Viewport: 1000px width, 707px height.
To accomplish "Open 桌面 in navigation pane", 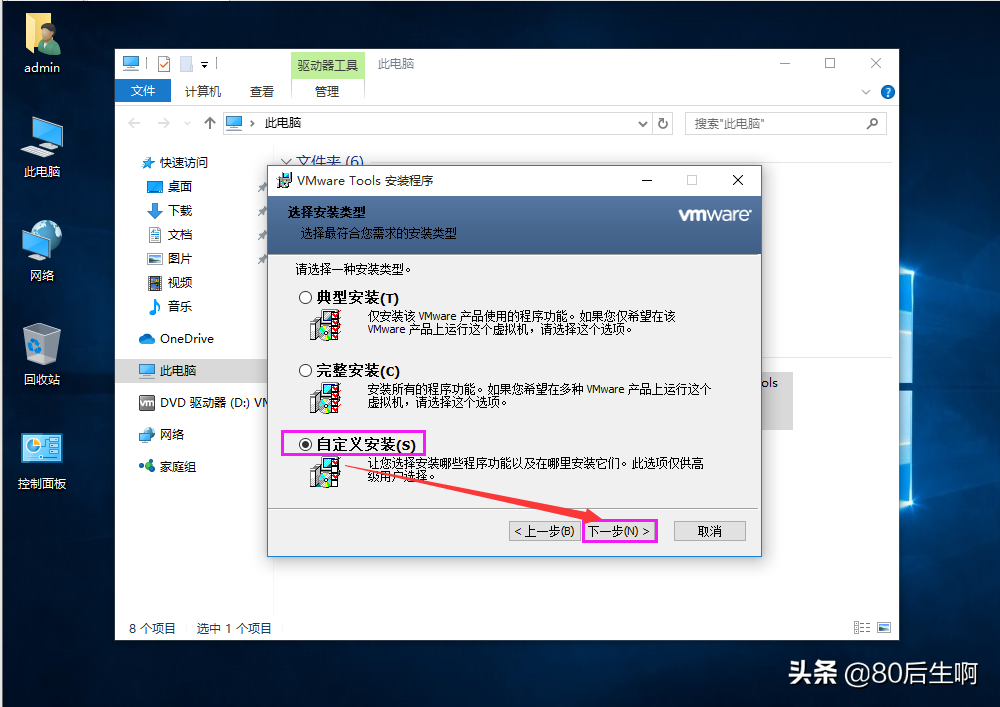I will coord(170,186).
